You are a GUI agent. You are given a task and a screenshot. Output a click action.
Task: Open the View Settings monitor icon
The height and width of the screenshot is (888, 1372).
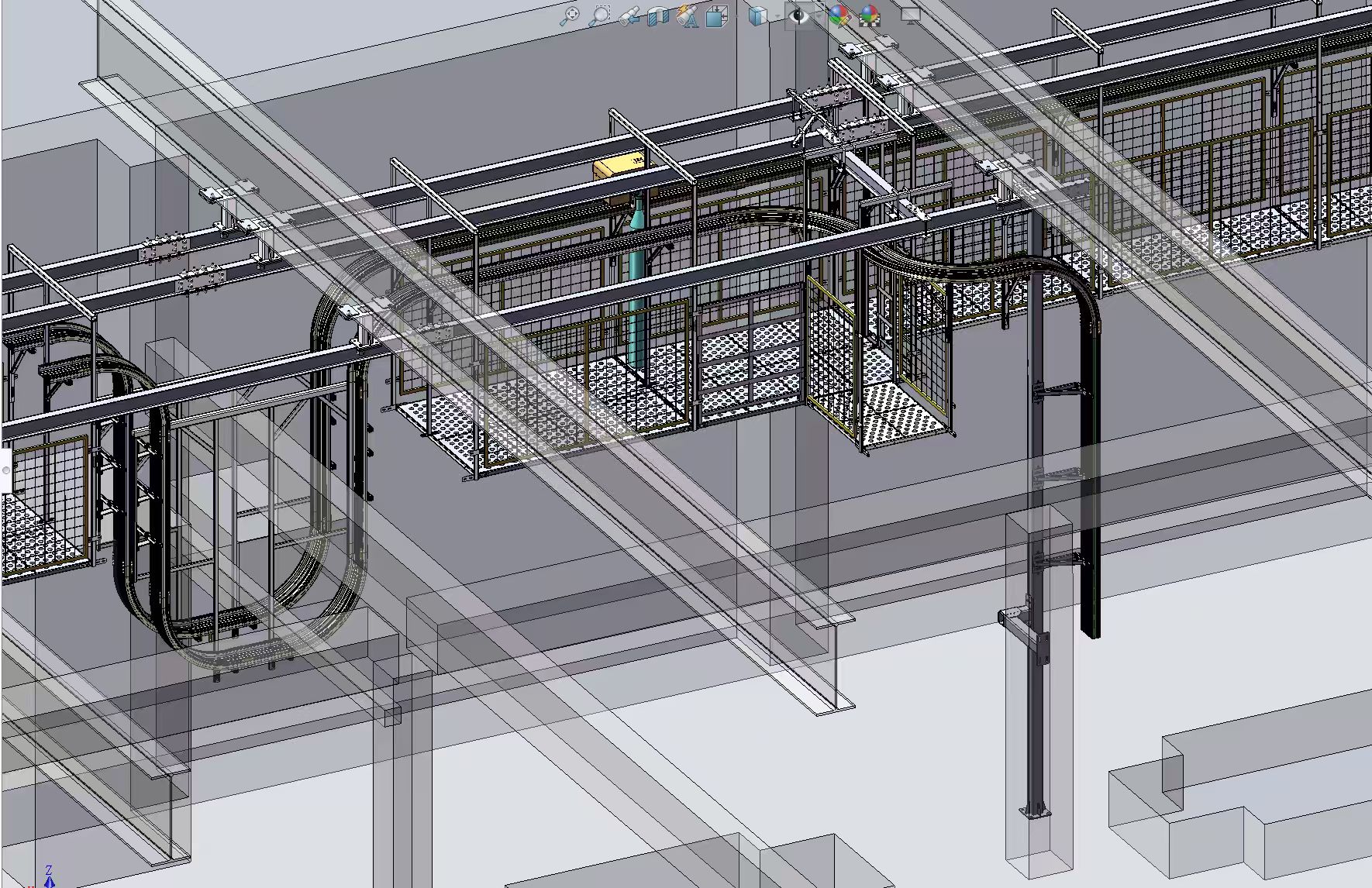coord(910,15)
